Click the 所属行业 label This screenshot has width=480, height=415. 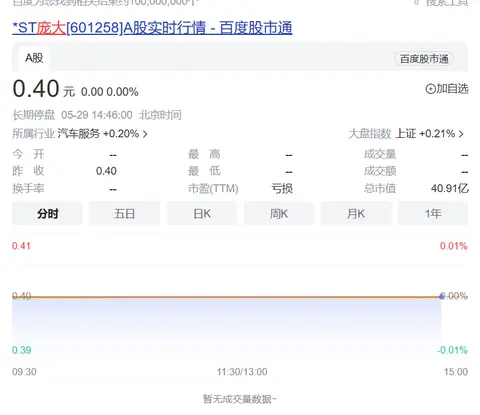click(33, 134)
